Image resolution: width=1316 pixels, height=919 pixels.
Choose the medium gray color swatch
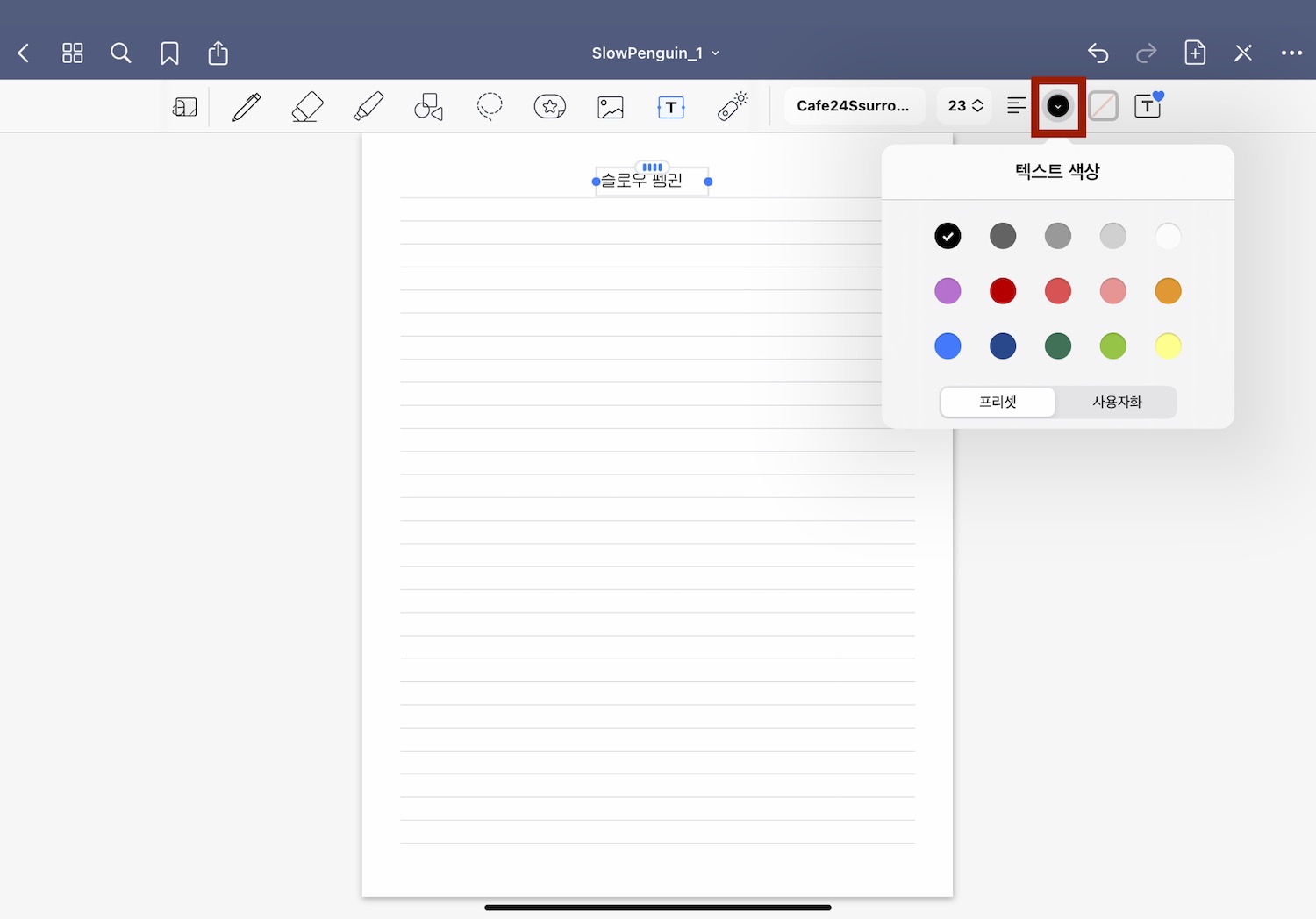point(1058,236)
